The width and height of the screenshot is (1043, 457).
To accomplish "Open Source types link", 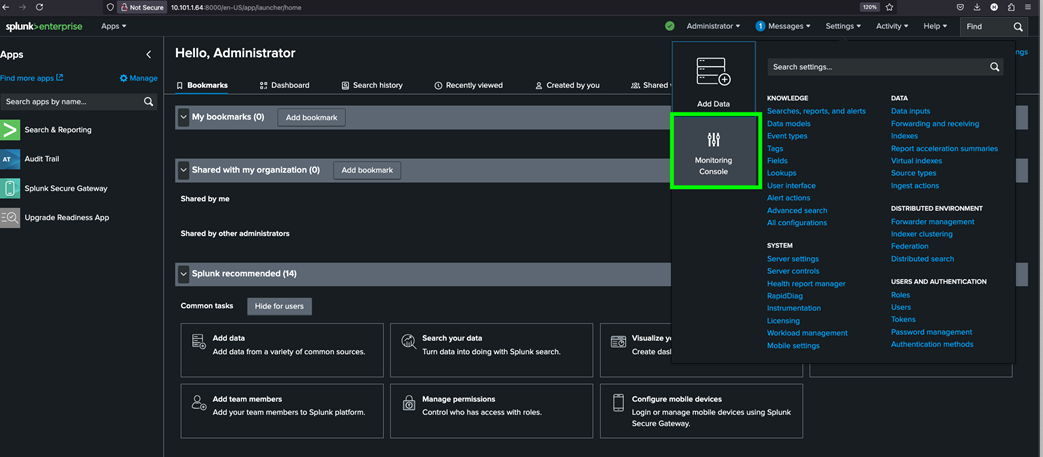I will (x=914, y=173).
